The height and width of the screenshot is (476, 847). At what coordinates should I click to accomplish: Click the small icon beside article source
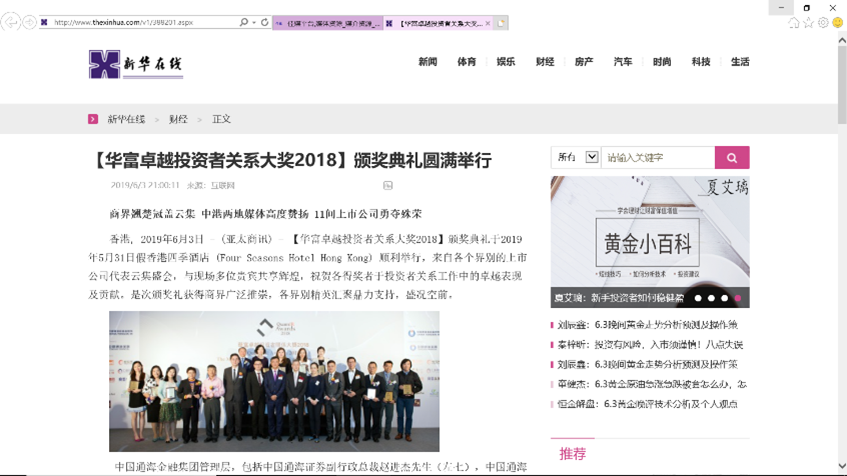click(x=388, y=185)
